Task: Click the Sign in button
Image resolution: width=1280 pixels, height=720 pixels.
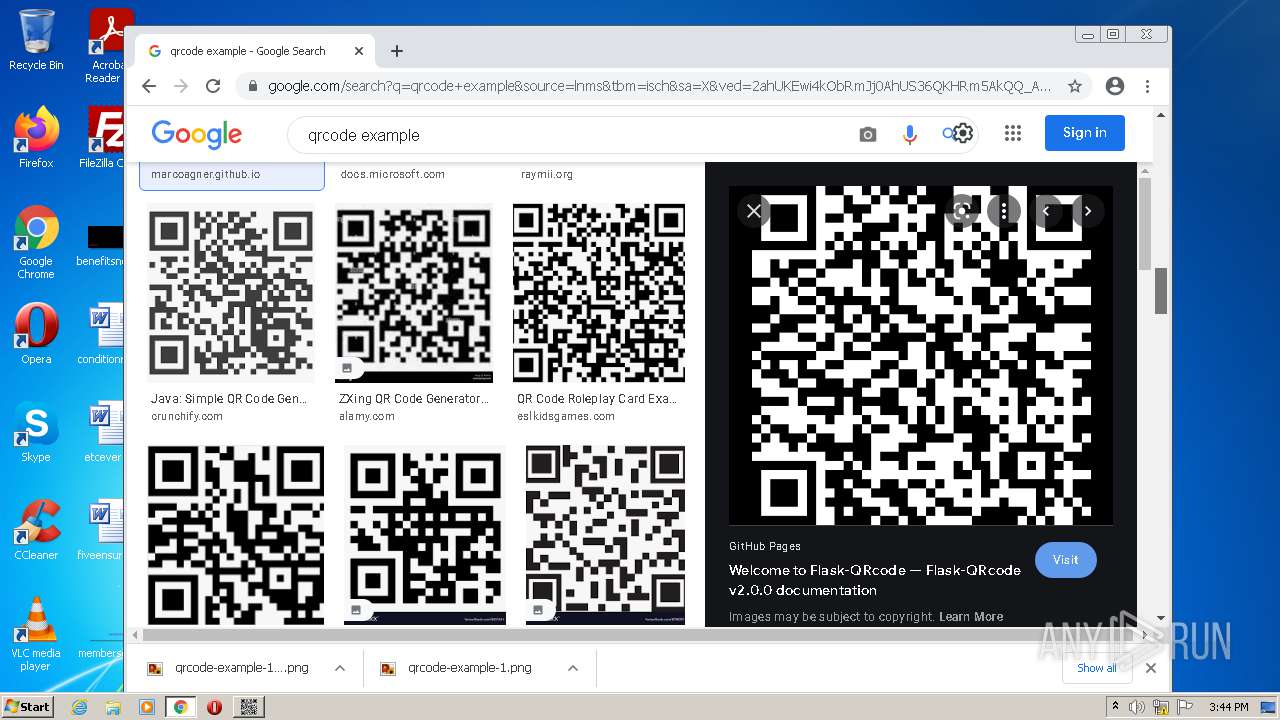Action: pyautogui.click(x=1085, y=133)
